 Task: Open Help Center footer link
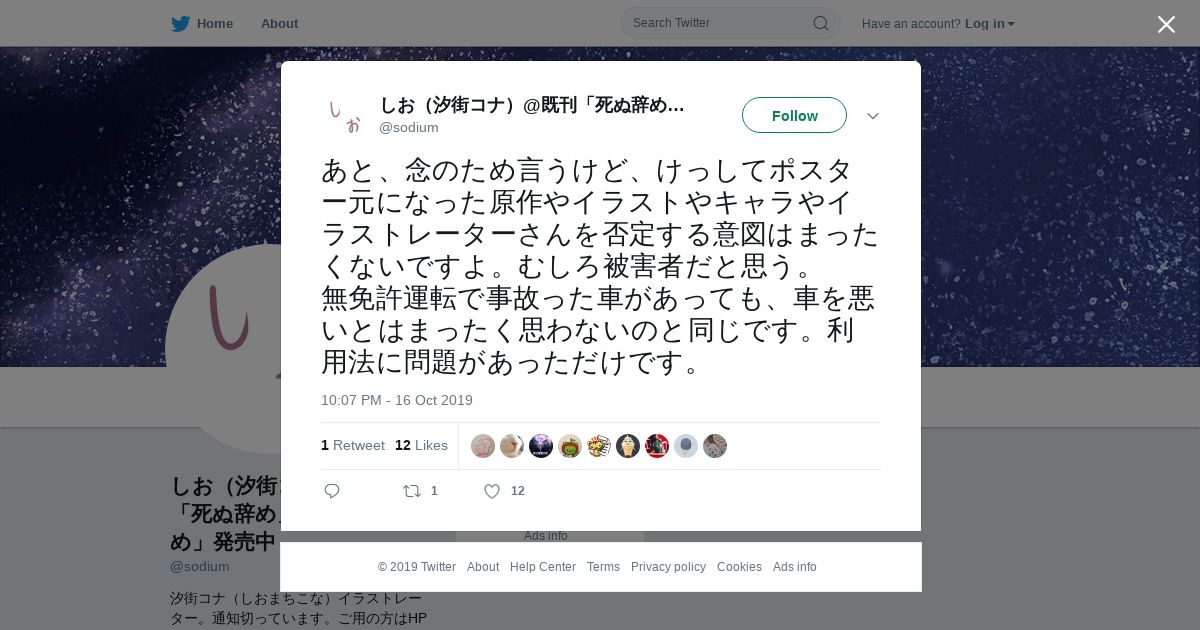pyautogui.click(x=543, y=567)
